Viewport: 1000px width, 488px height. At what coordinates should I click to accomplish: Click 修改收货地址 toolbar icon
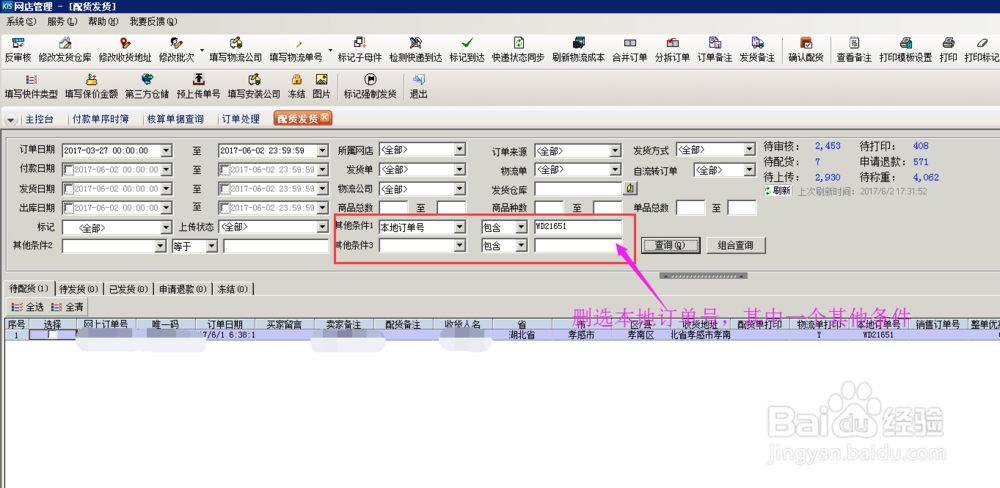click(x=125, y=43)
